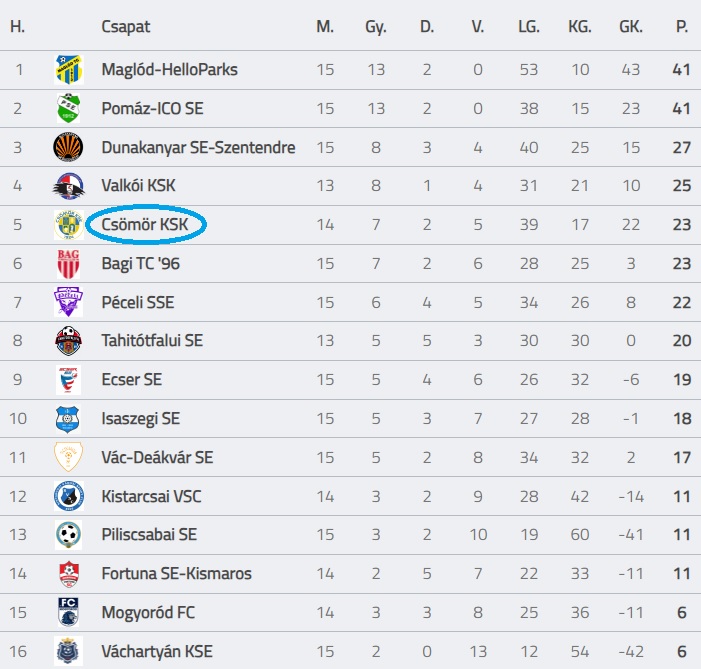Image resolution: width=701 pixels, height=669 pixels.
Task: Click the Valkói KSK club crest
Action: pyautogui.click(x=68, y=186)
